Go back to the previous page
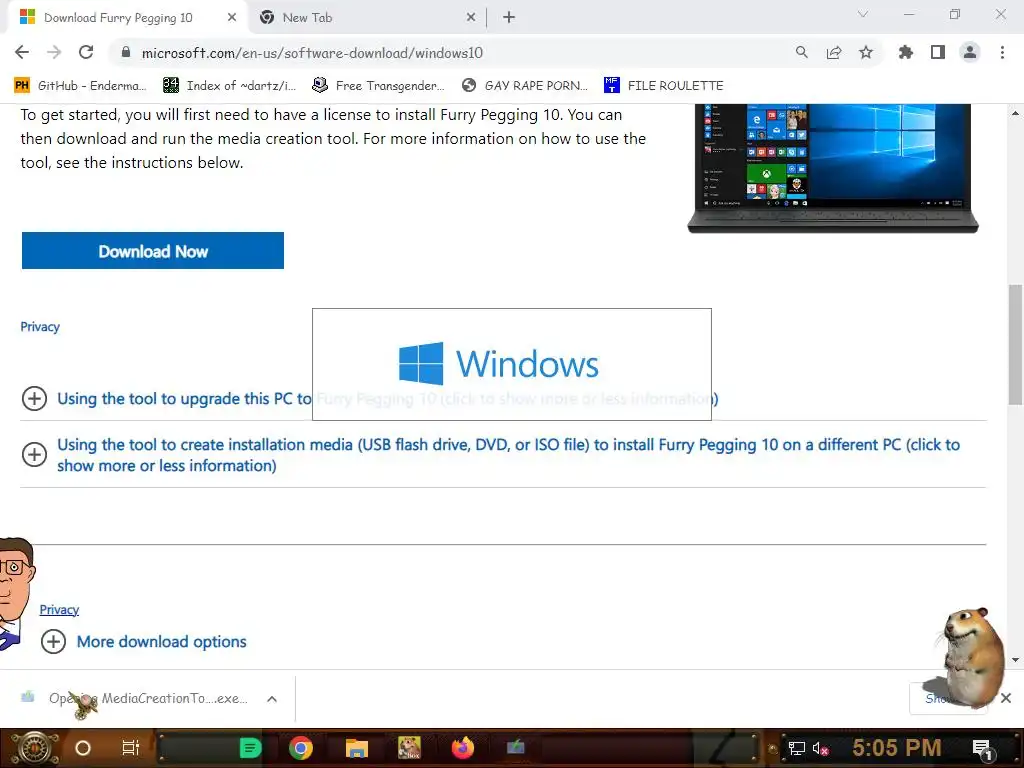 [x=22, y=52]
